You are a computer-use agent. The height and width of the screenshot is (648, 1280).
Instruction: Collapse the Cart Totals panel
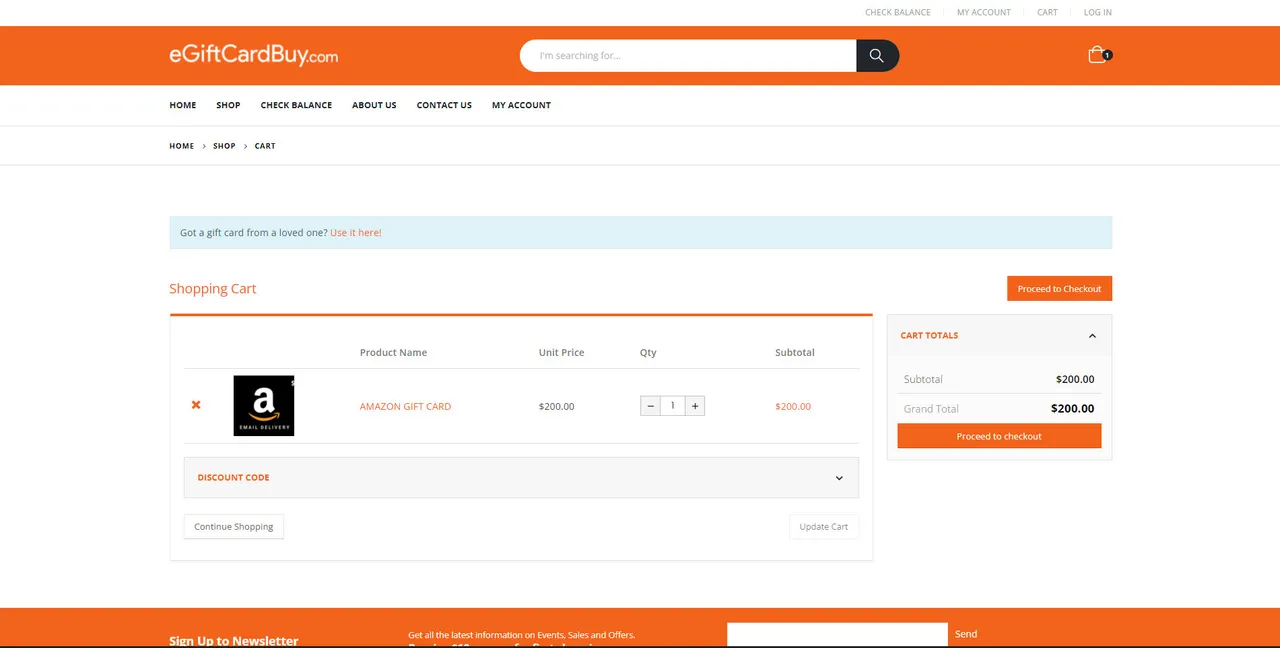tap(1092, 336)
